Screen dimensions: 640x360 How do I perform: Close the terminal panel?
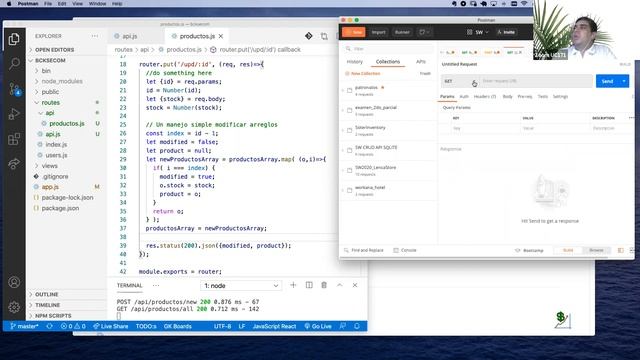pos(355,285)
